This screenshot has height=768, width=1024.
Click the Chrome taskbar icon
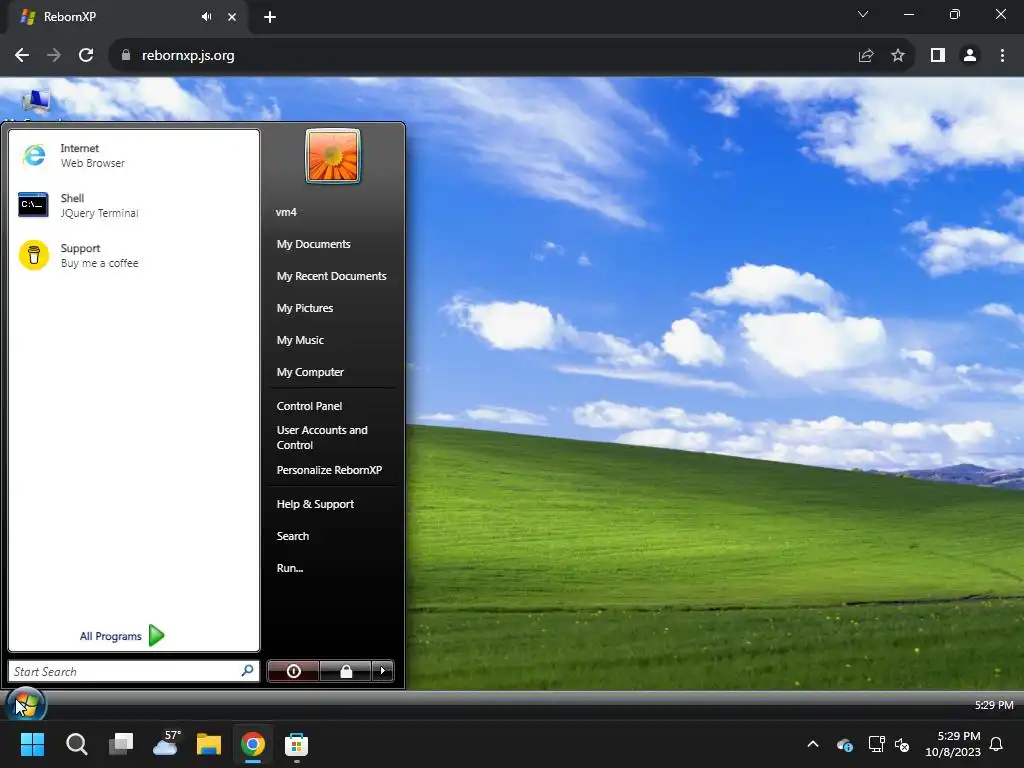(253, 744)
